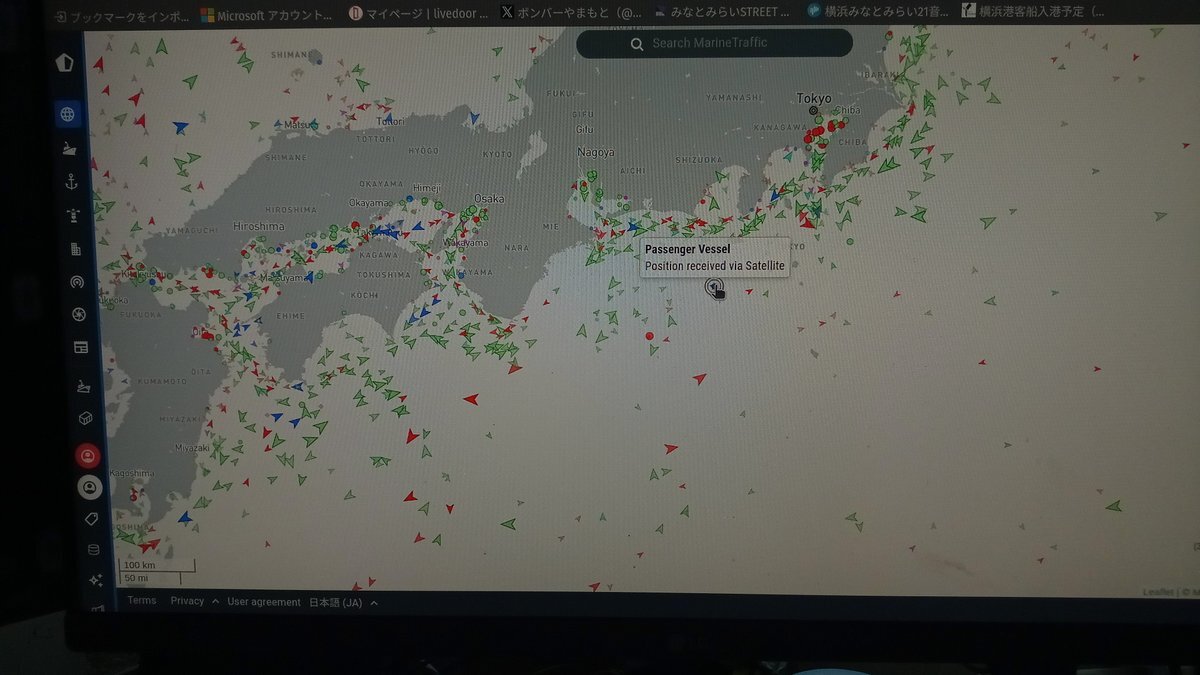Open the companies building icon
This screenshot has height=675, width=1200.
(76, 248)
